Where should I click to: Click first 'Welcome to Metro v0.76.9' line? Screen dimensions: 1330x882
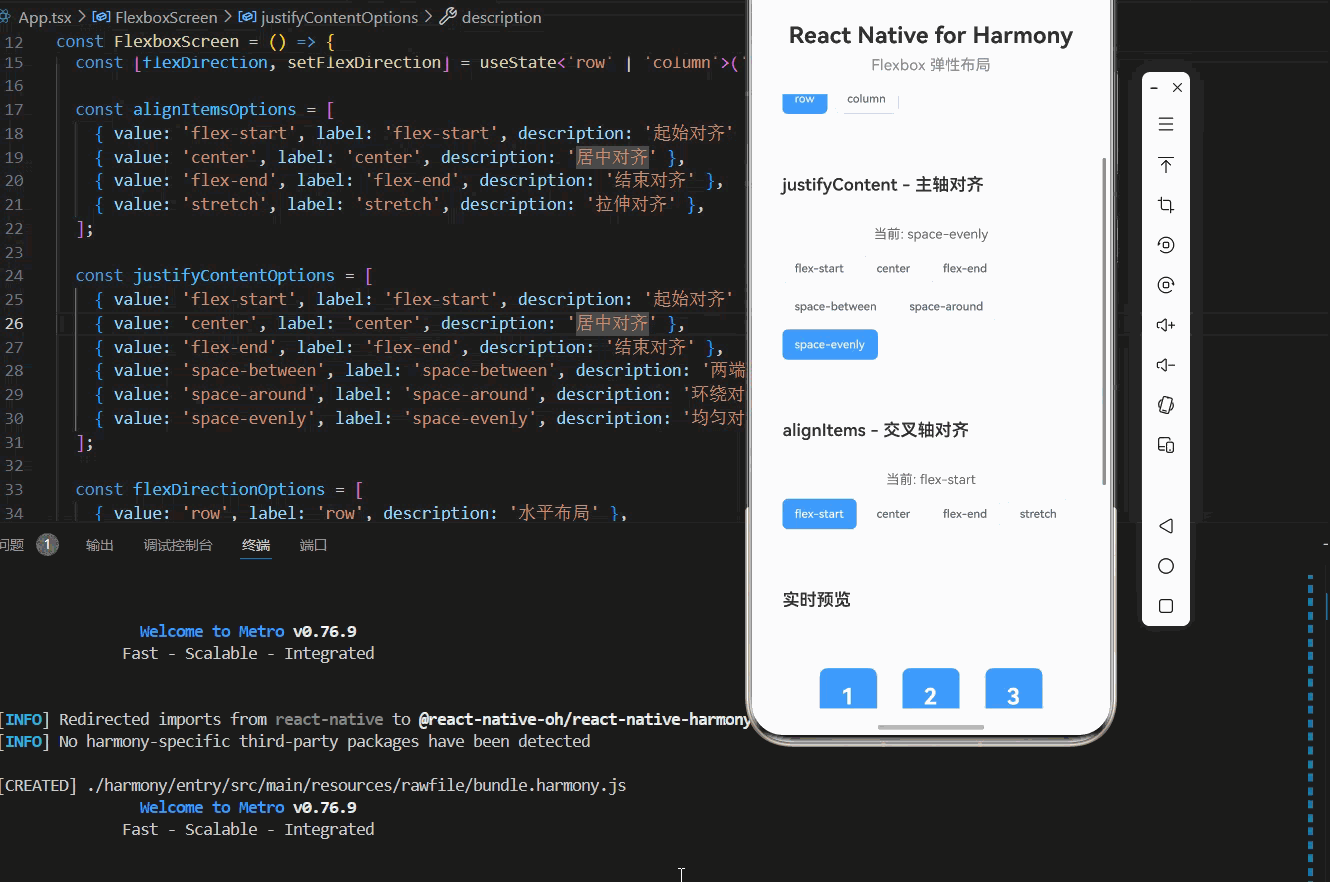[x=248, y=631]
